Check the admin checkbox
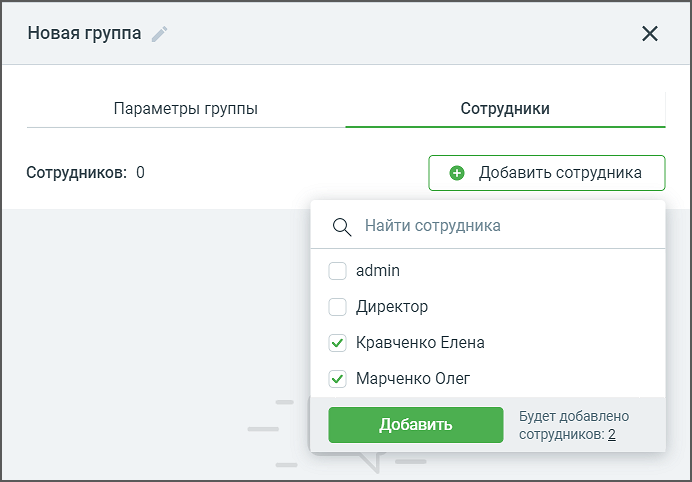 point(337,271)
